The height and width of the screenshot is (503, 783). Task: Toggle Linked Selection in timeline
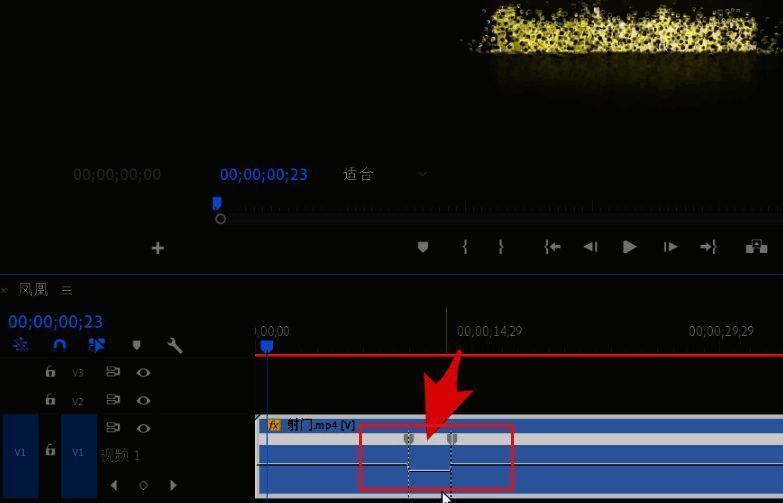tap(97, 345)
